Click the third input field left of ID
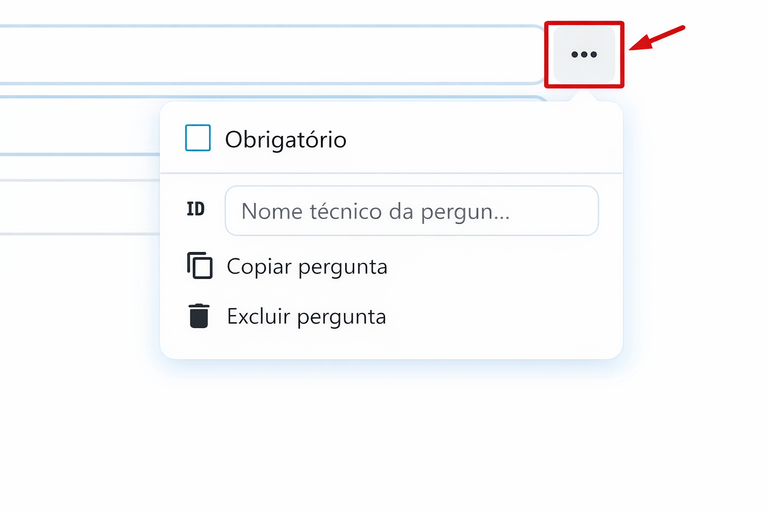 tap(80, 207)
